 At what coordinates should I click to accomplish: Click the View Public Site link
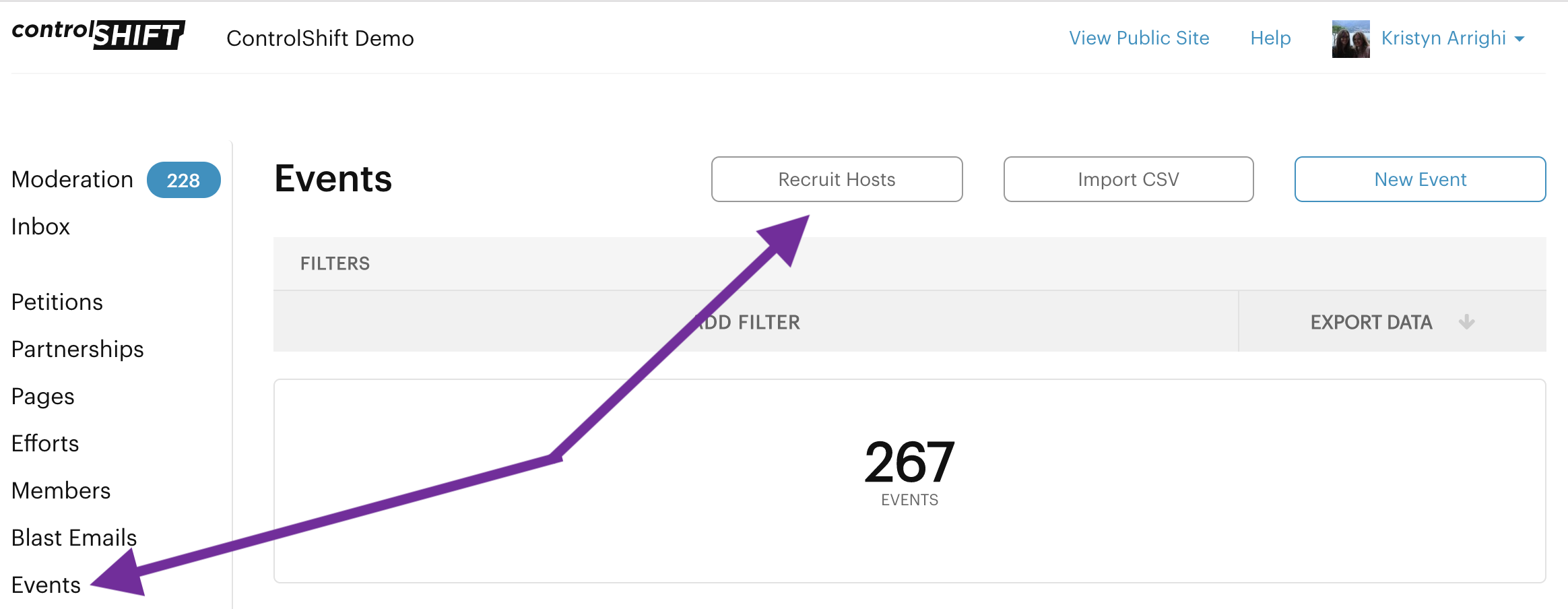point(1139,38)
